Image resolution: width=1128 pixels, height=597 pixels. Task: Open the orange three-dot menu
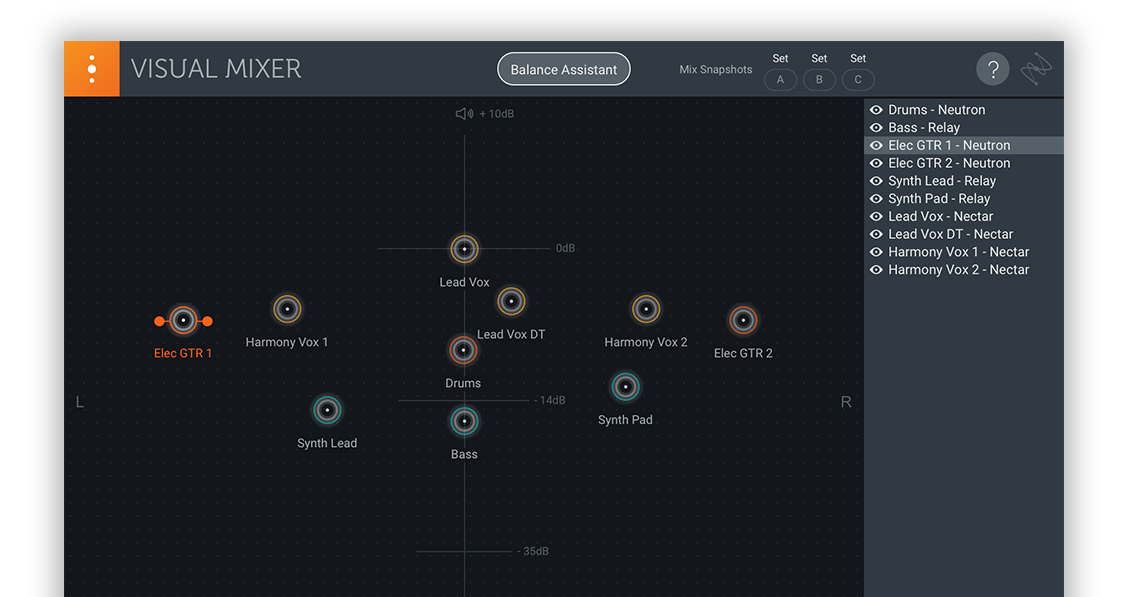[x=91, y=68]
